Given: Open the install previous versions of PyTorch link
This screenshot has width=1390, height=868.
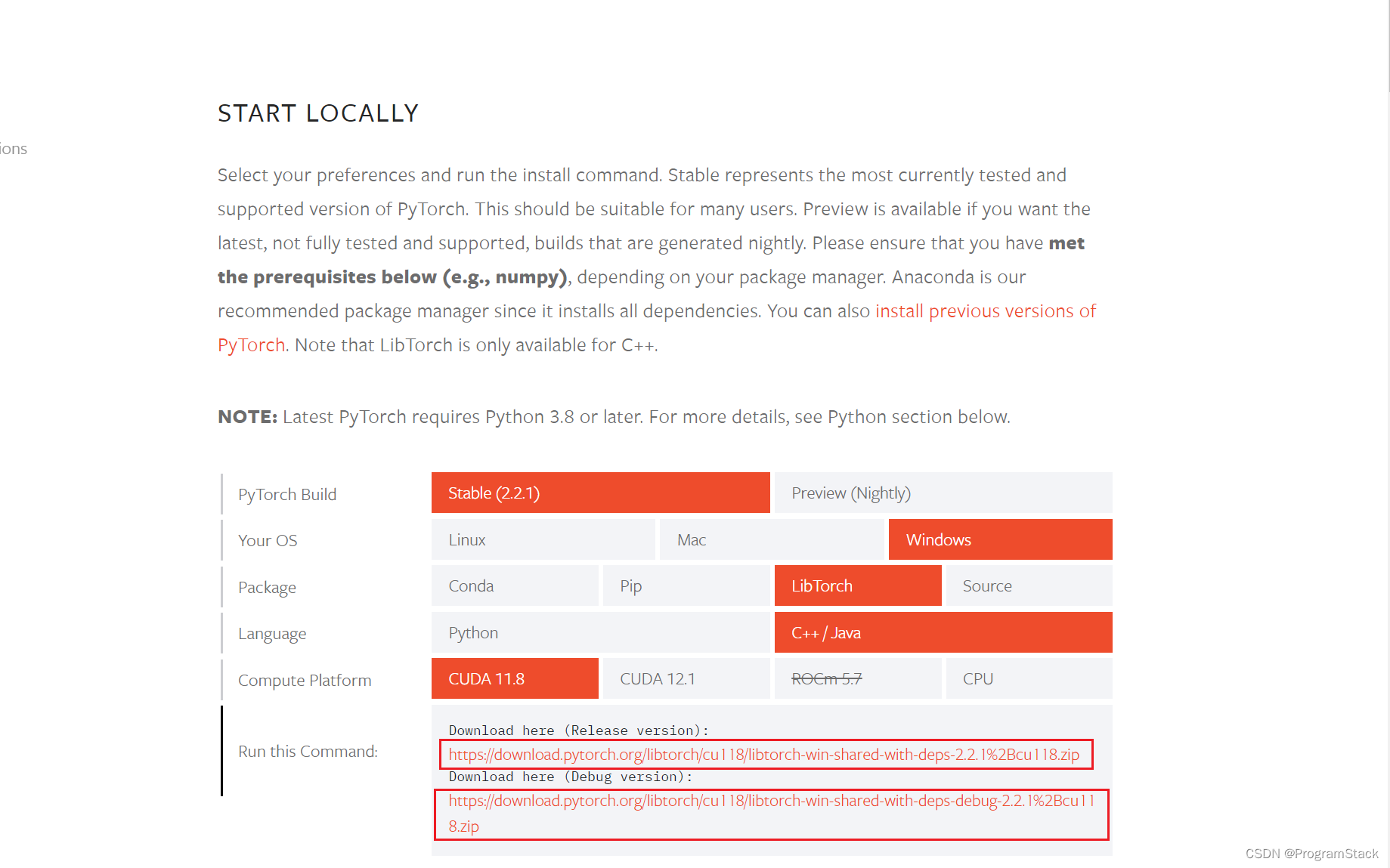Looking at the screenshot, I should (985, 310).
